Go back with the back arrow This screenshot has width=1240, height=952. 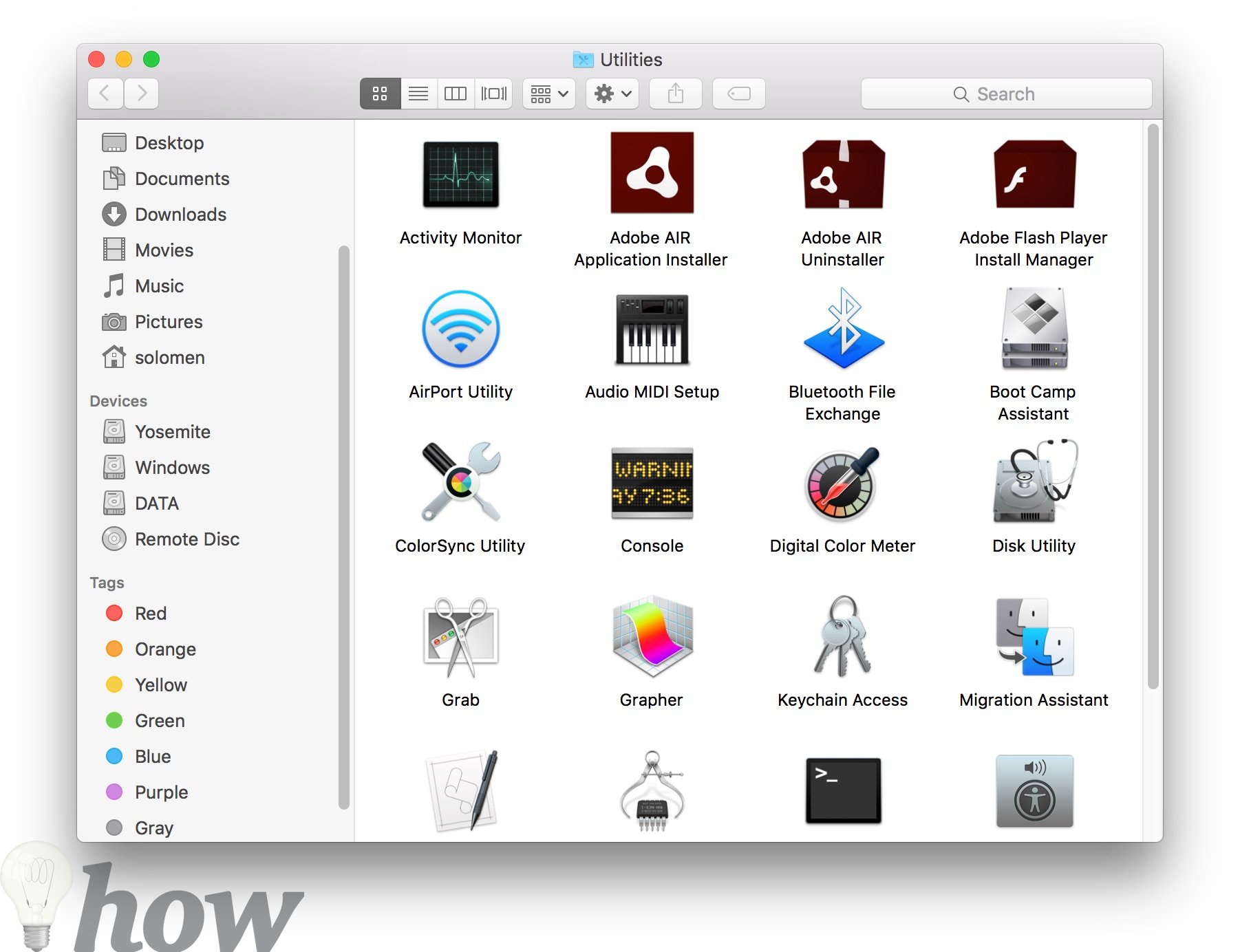105,94
